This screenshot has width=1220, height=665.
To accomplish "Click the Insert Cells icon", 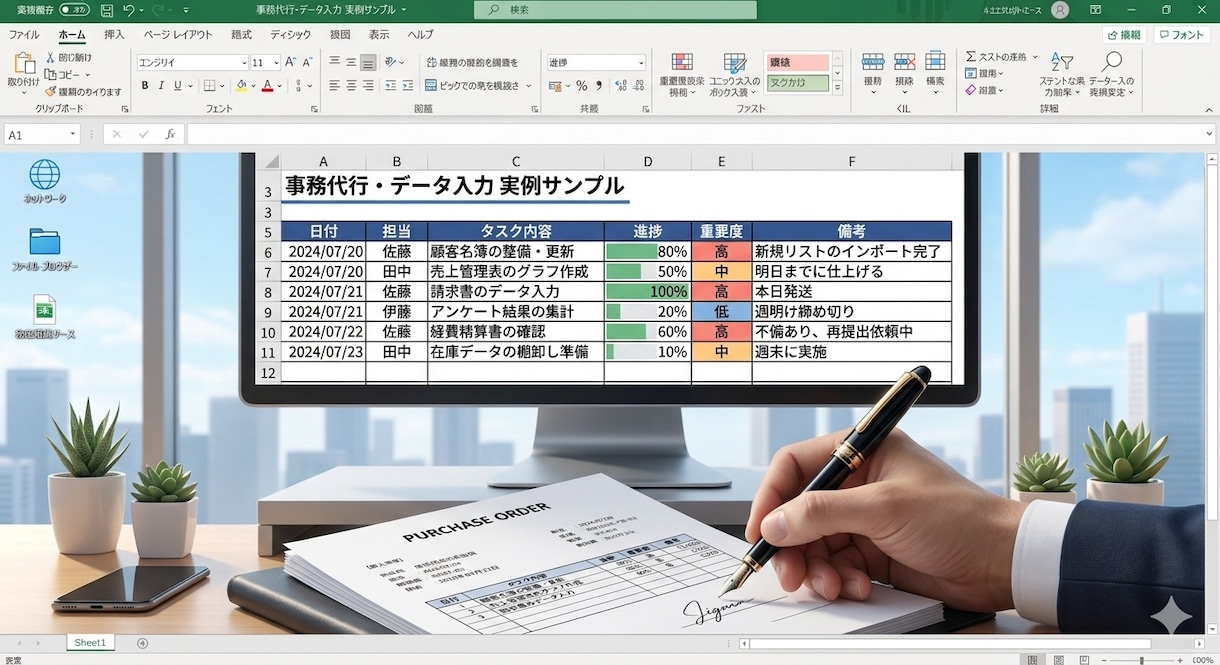I will click(872, 62).
